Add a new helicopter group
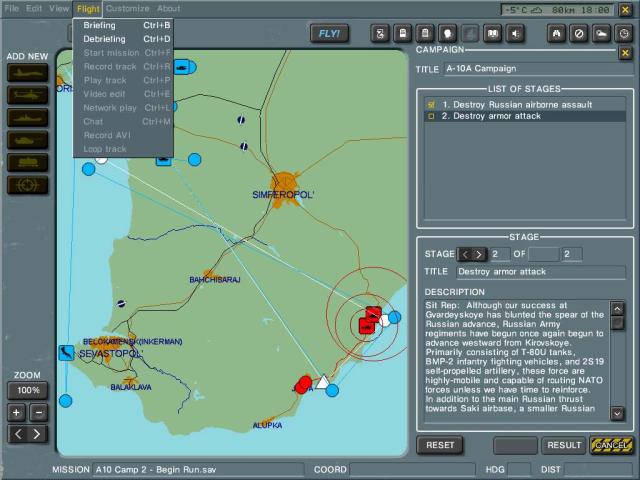640x480 pixels. [x=27, y=94]
